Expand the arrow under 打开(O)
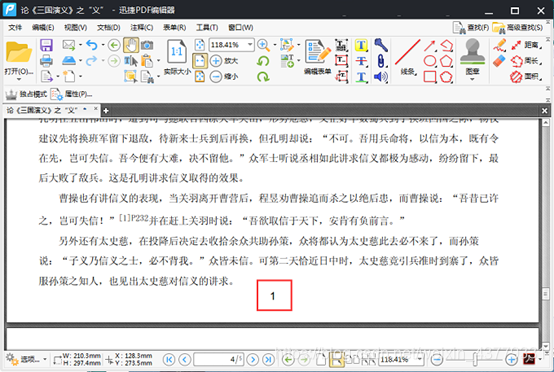 pos(18,79)
